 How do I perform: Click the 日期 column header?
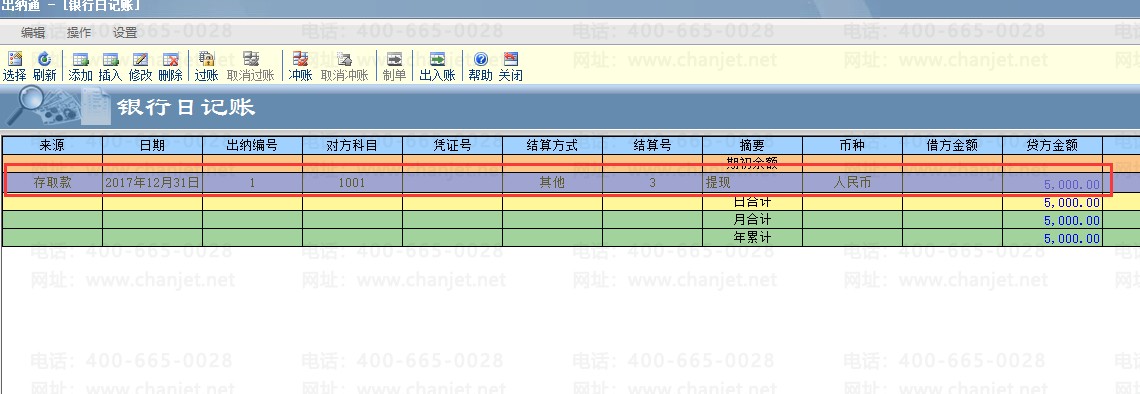click(x=153, y=145)
